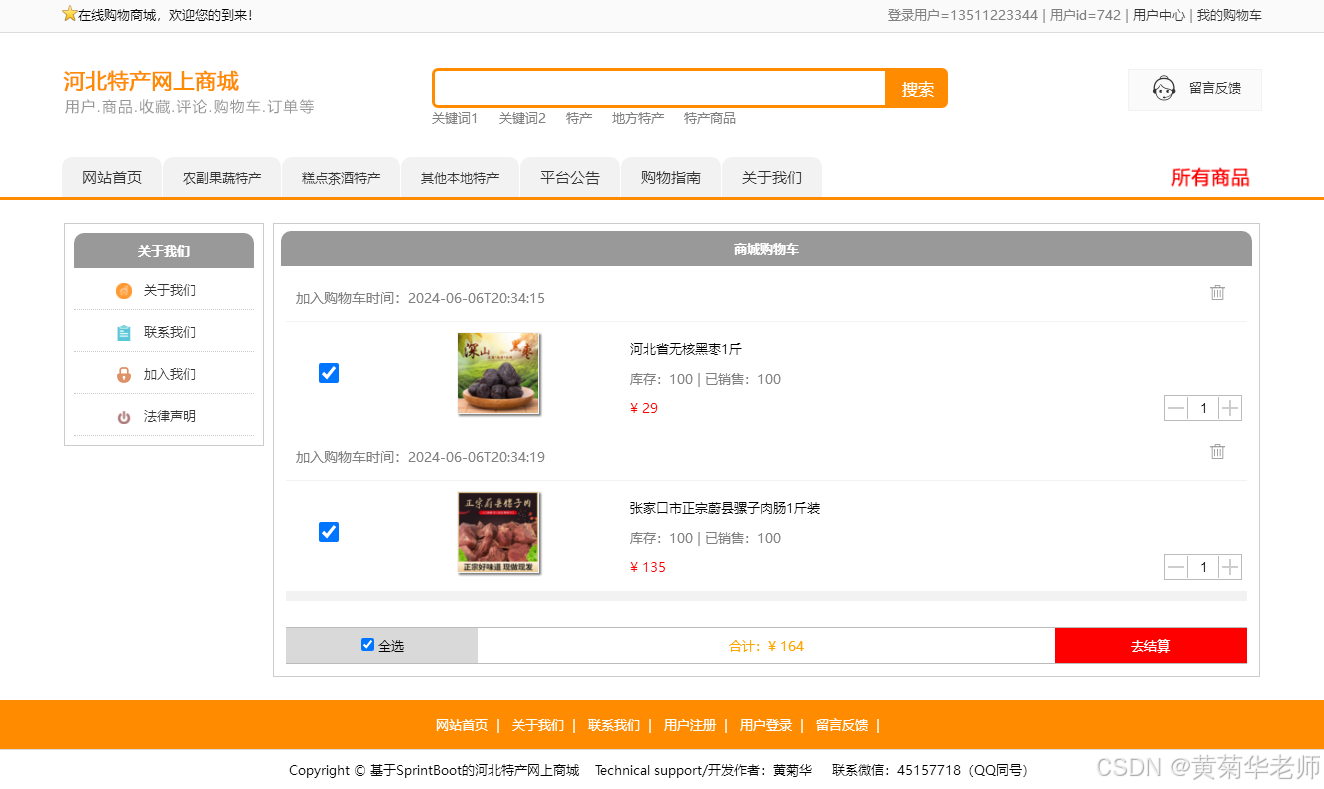Delete the 张家口市正宗蔚县骡子肉肠 cart item via trash icon
The image size is (1324, 789).
click(x=1217, y=451)
